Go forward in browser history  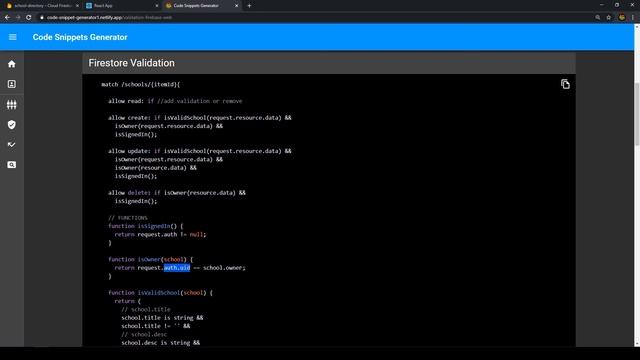[18, 18]
